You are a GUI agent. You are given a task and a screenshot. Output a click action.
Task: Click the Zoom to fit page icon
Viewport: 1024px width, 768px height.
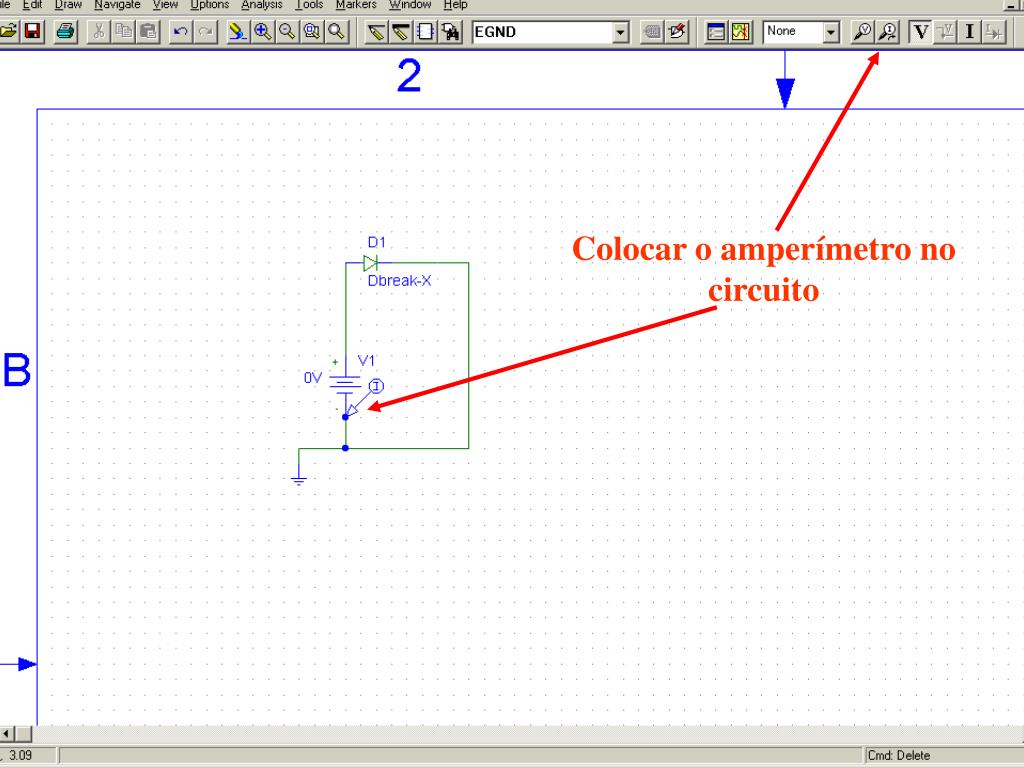click(x=337, y=31)
